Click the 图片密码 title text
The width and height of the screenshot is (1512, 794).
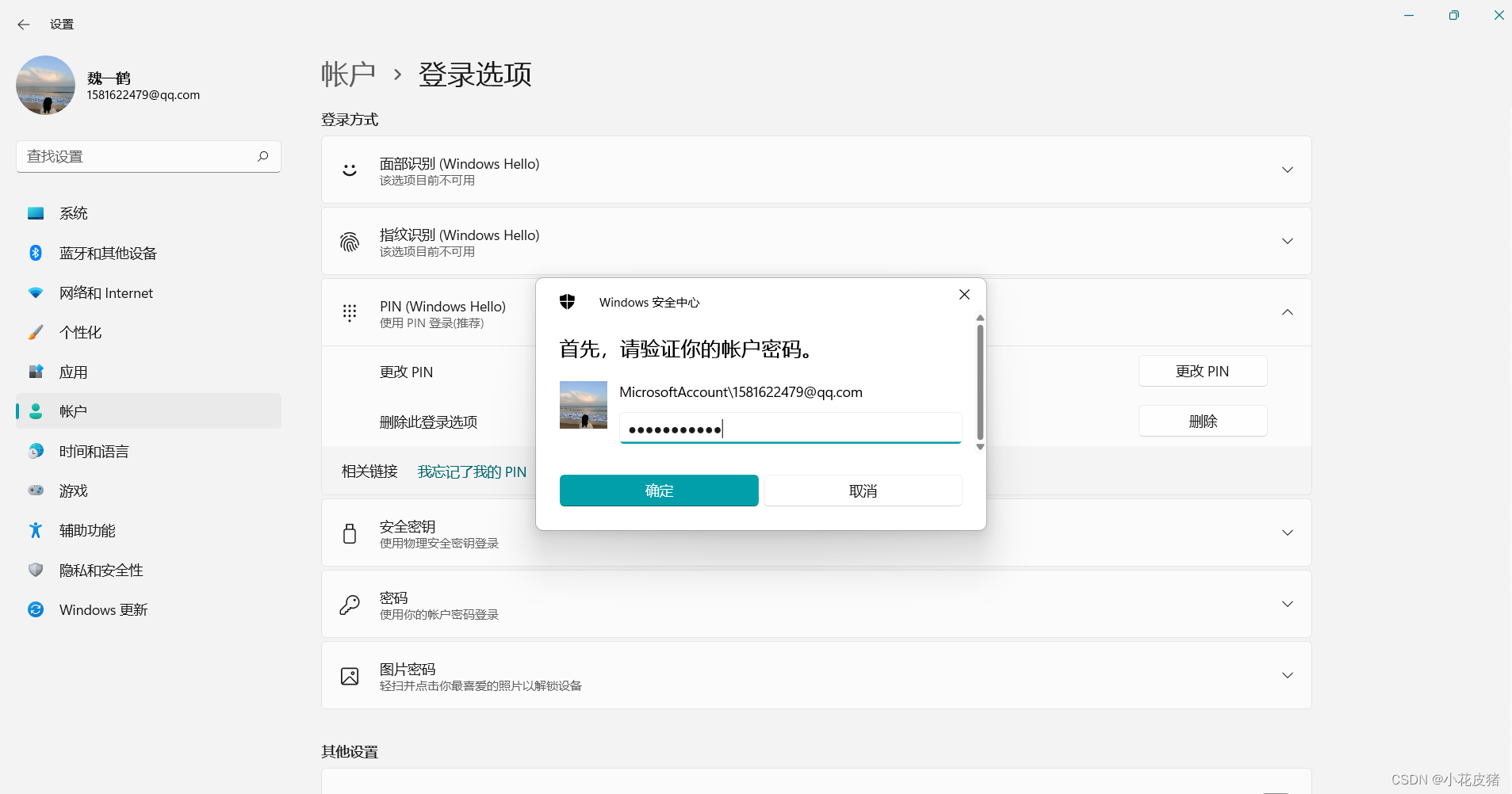(x=408, y=669)
